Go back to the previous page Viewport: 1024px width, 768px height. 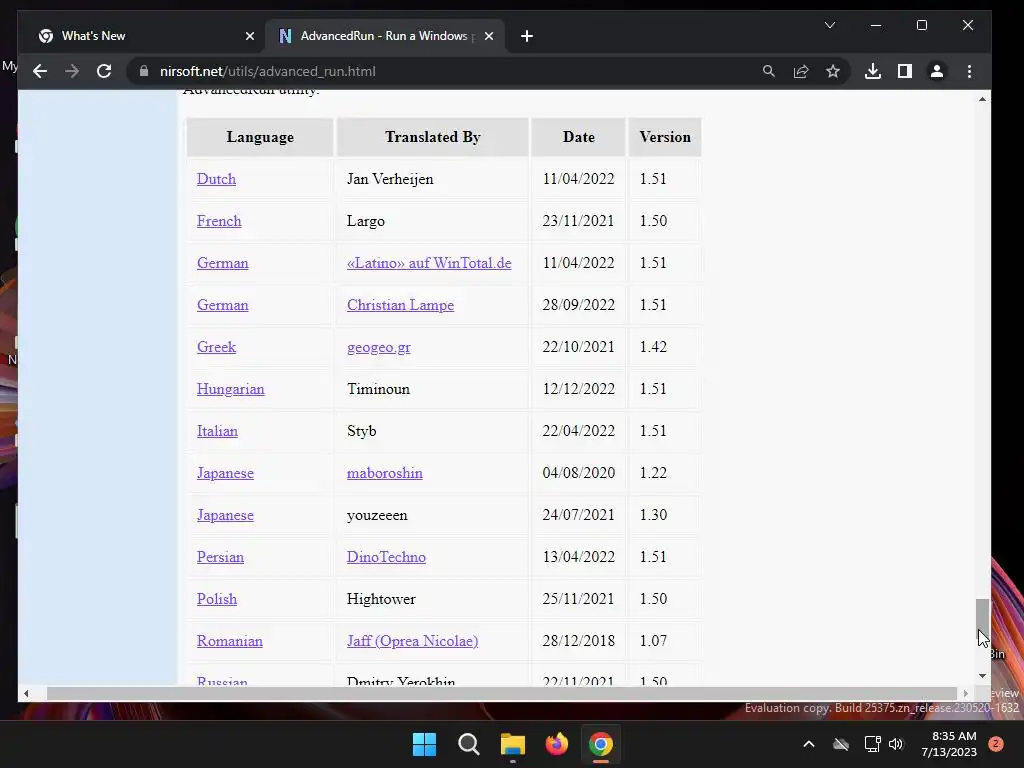[40, 71]
